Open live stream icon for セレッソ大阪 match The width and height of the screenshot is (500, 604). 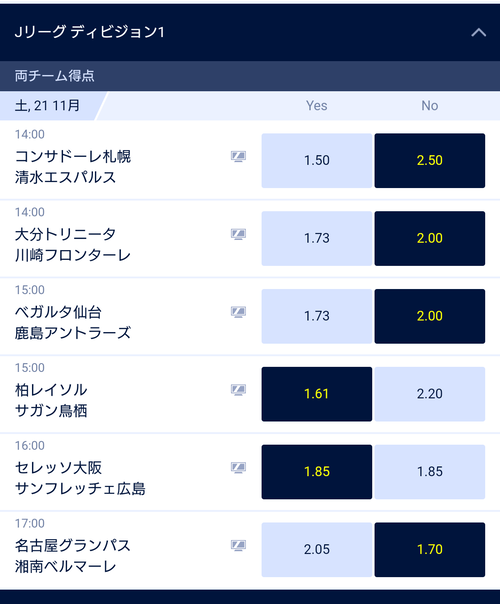coord(238,468)
